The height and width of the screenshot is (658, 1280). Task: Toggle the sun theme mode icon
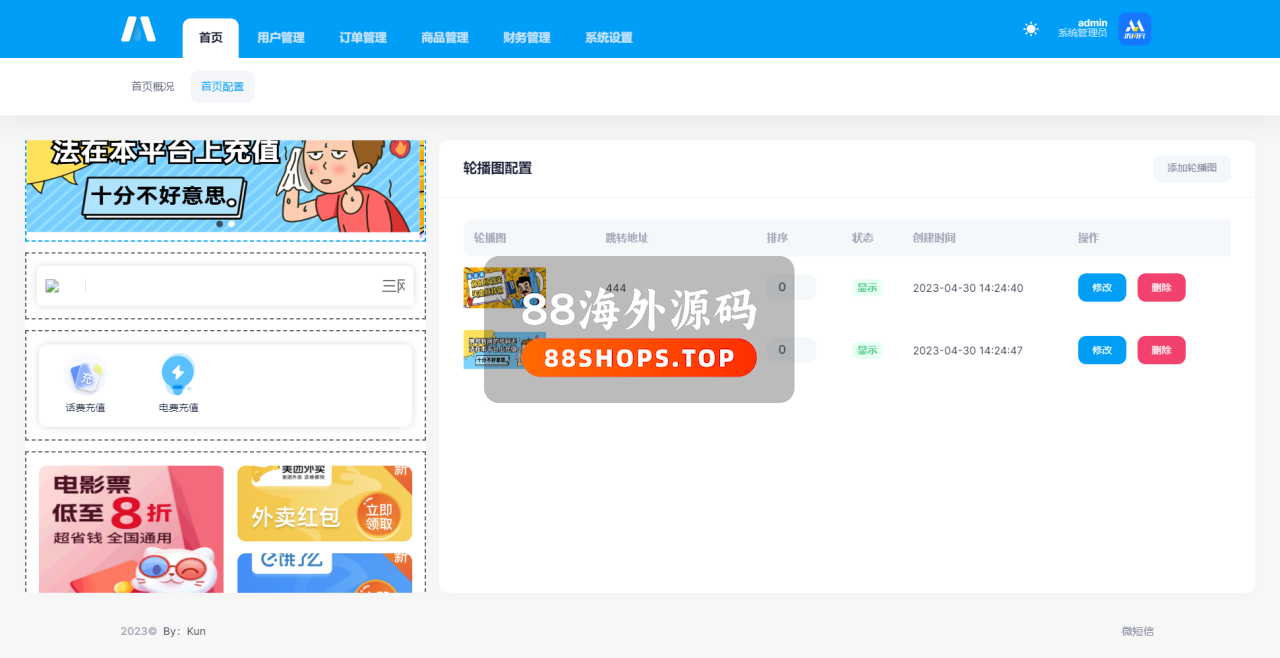[1031, 29]
